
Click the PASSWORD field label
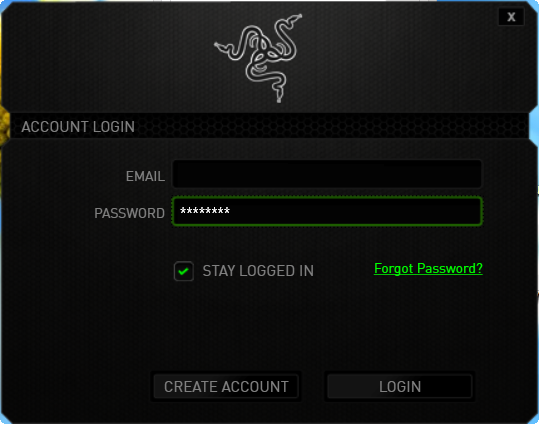129,213
